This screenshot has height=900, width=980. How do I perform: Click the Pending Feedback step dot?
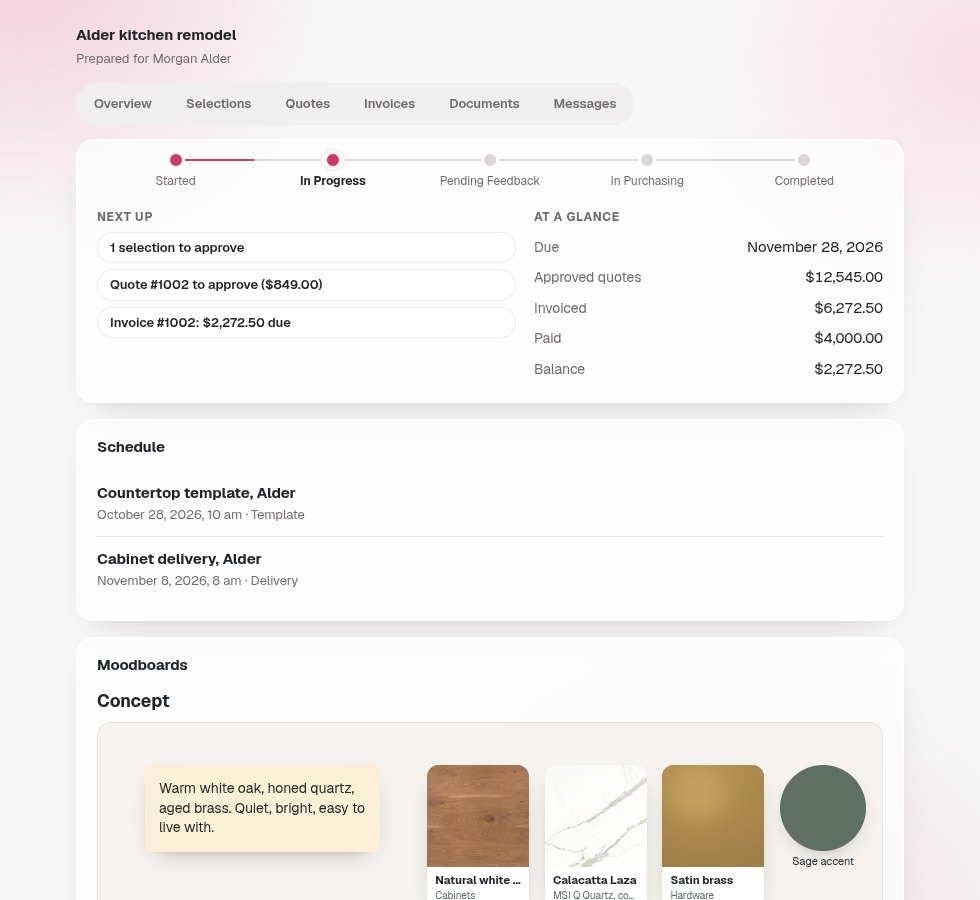point(490,160)
